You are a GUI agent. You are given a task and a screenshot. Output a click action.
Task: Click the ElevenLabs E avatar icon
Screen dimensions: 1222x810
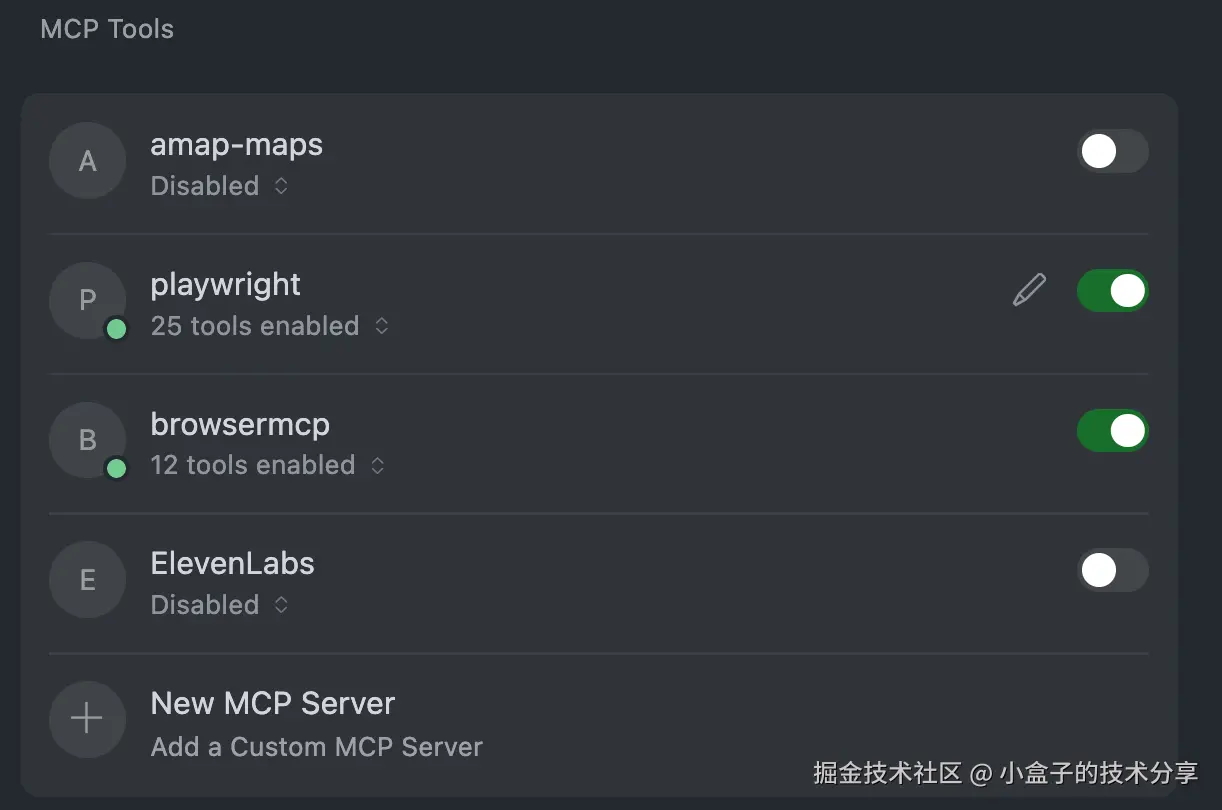point(88,580)
